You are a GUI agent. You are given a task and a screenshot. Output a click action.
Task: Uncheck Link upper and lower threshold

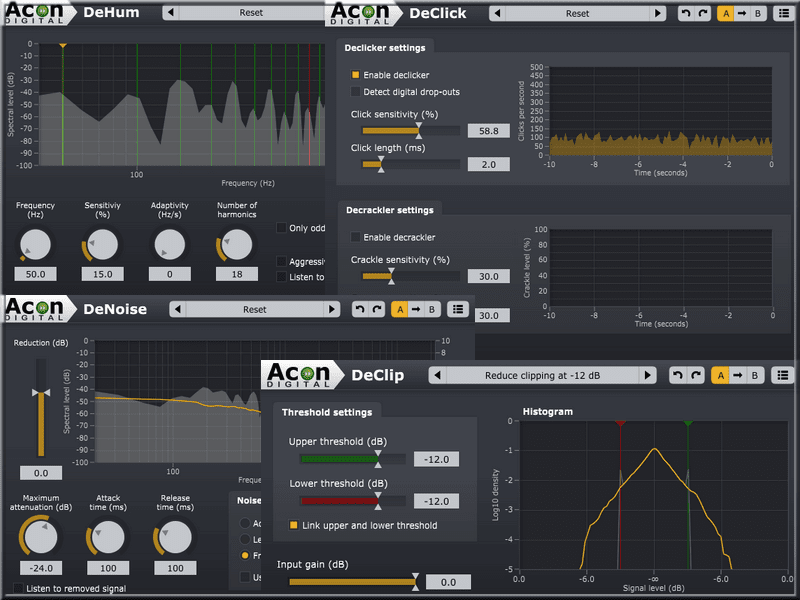click(x=294, y=525)
